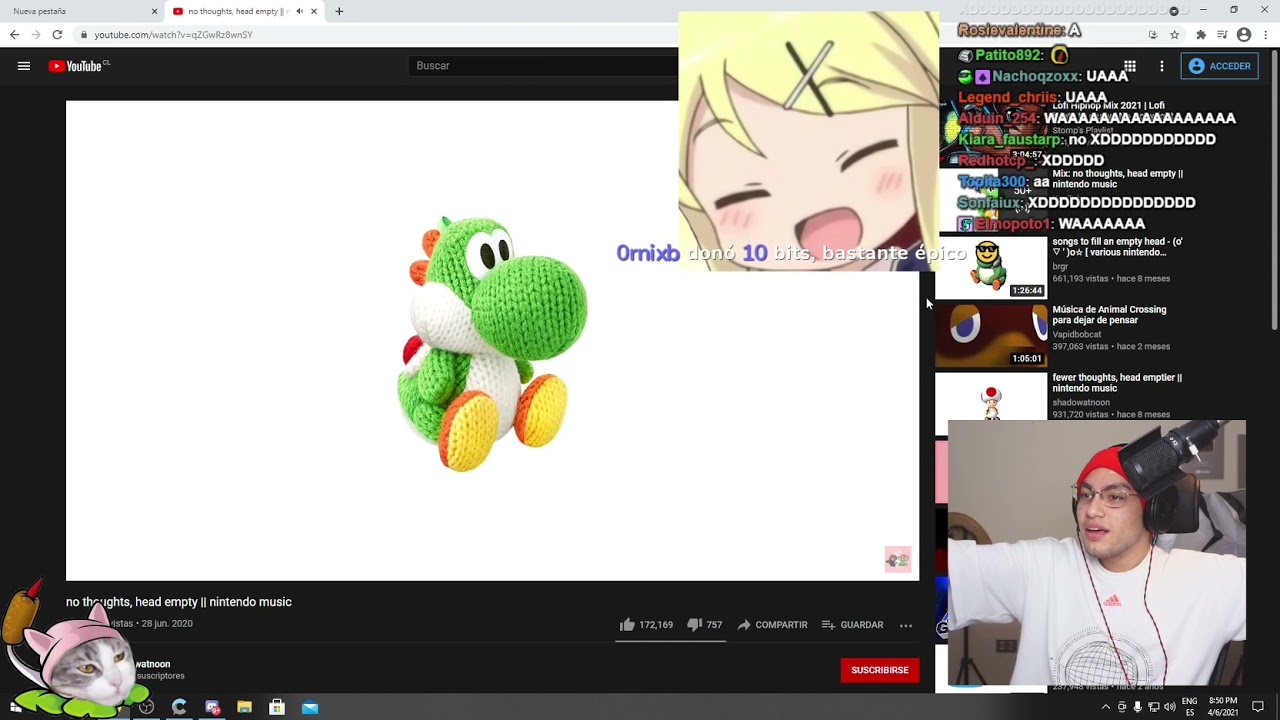Open the YouTube apps grid icon

tap(1130, 66)
